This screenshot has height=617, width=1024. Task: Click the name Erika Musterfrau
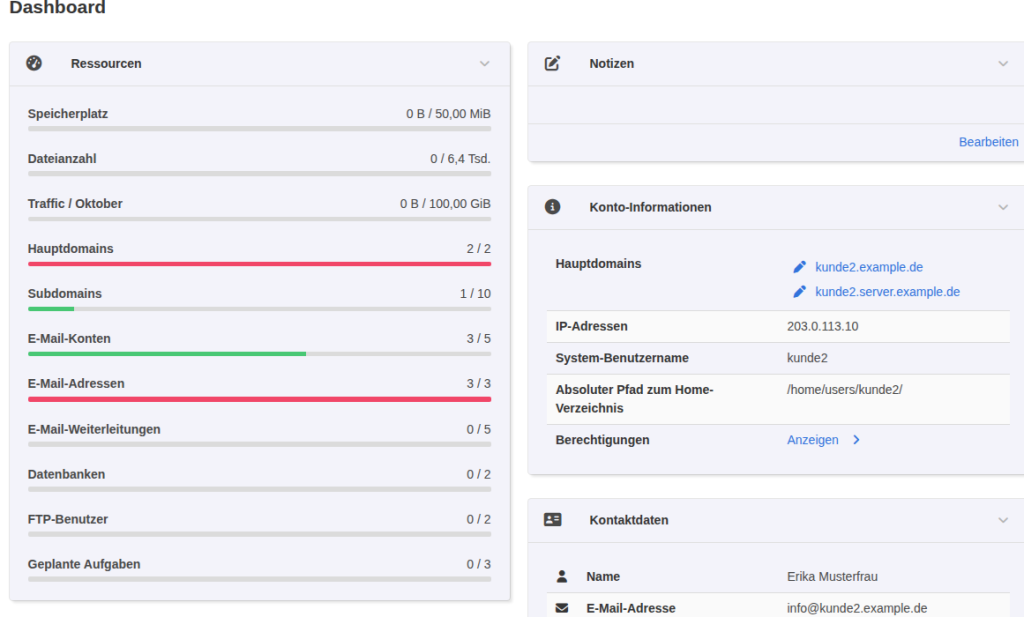pyautogui.click(x=832, y=577)
